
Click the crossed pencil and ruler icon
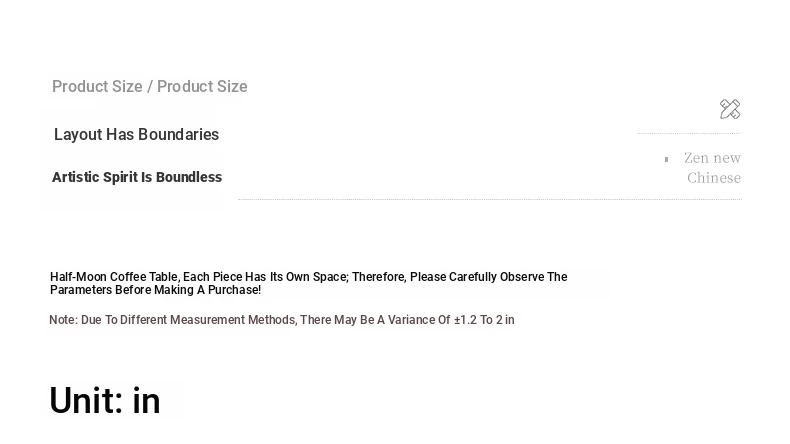point(730,109)
